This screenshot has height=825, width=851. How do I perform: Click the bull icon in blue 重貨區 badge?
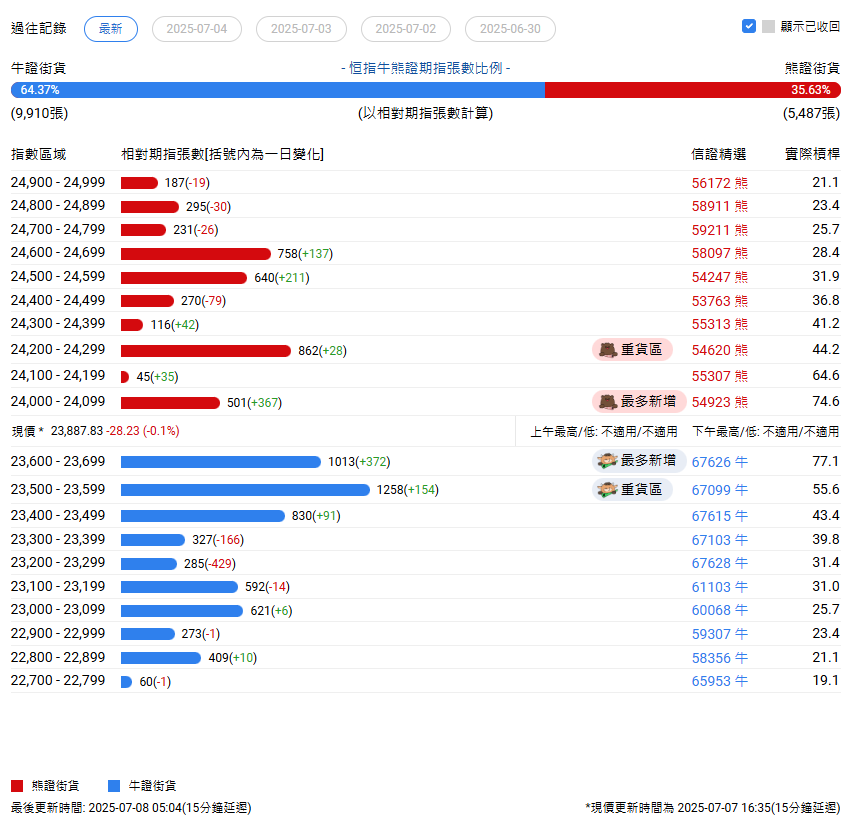pyautogui.click(x=607, y=490)
